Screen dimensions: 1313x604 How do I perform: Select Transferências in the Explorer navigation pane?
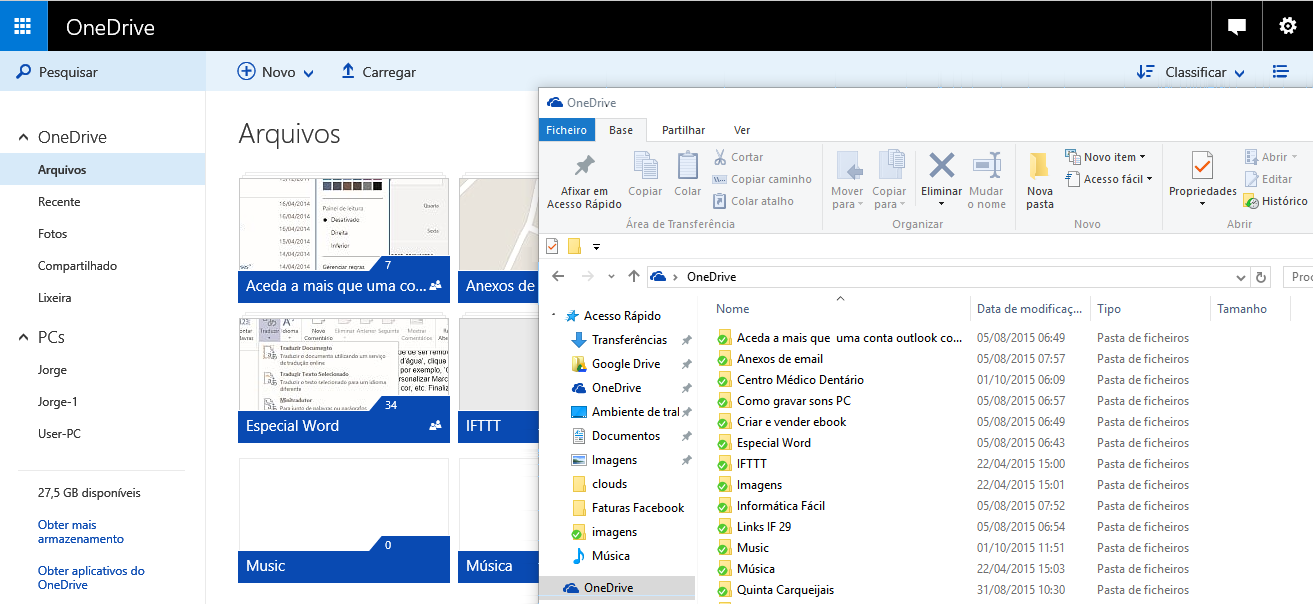click(629, 340)
